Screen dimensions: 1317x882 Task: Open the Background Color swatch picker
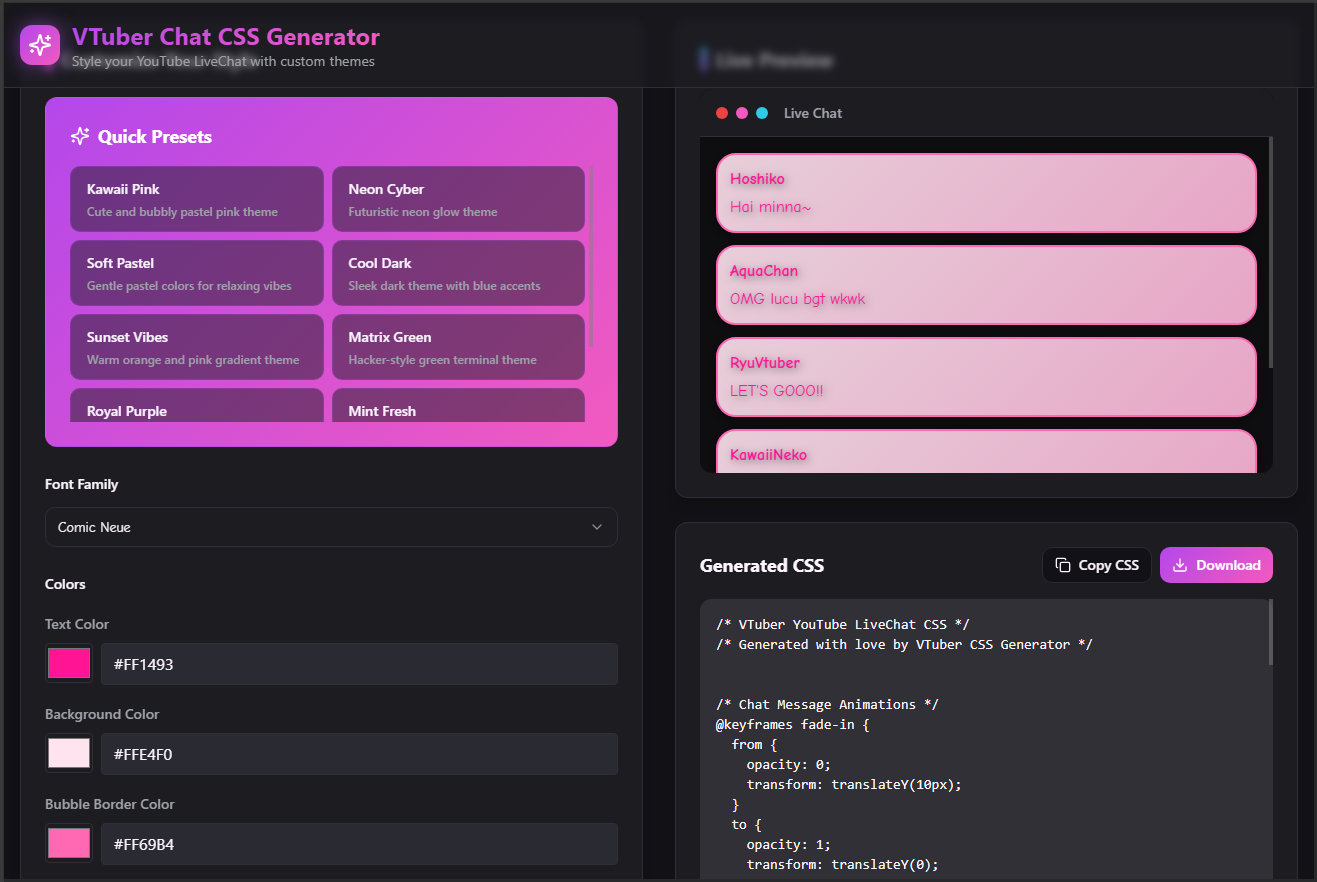pos(68,753)
